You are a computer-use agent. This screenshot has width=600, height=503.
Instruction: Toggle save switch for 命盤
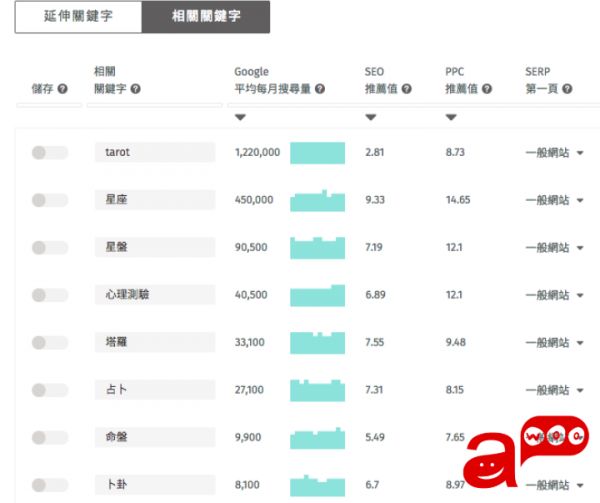[50, 438]
